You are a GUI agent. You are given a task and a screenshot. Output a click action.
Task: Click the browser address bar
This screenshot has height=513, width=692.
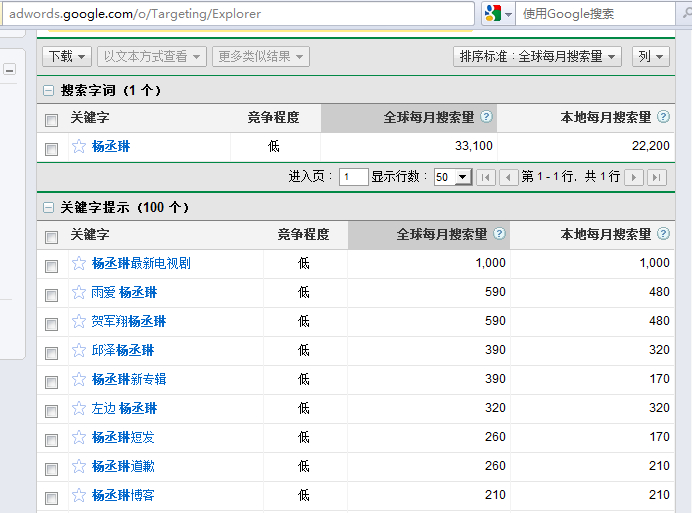click(x=238, y=14)
